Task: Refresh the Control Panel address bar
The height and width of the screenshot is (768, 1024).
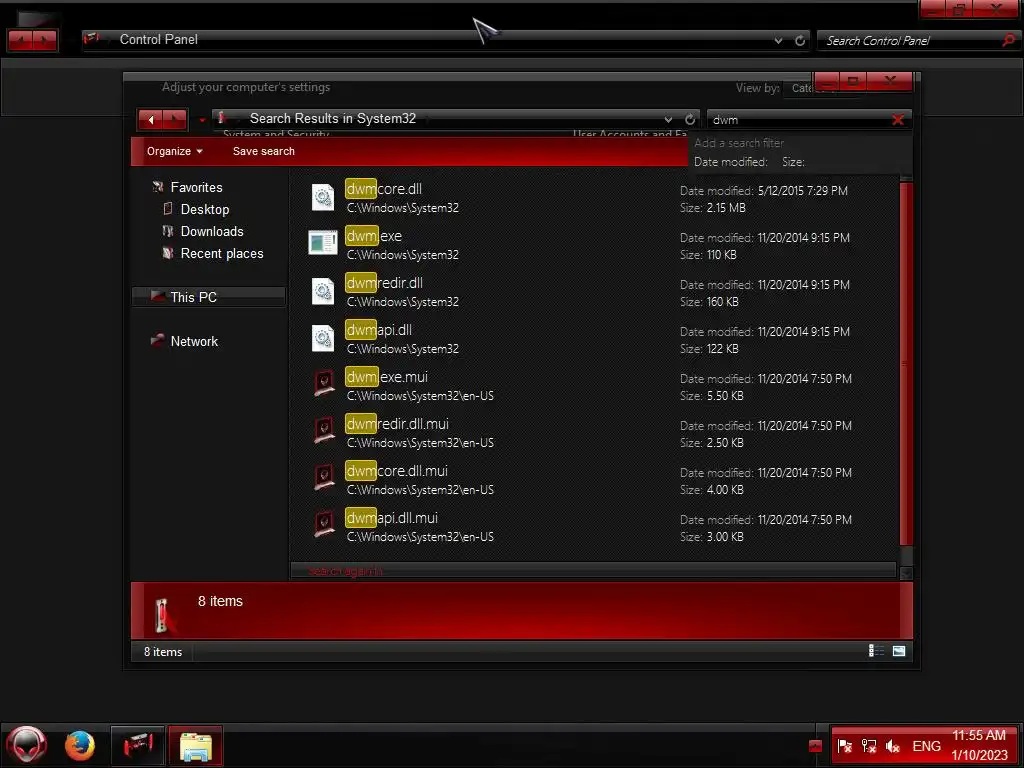Action: click(800, 40)
